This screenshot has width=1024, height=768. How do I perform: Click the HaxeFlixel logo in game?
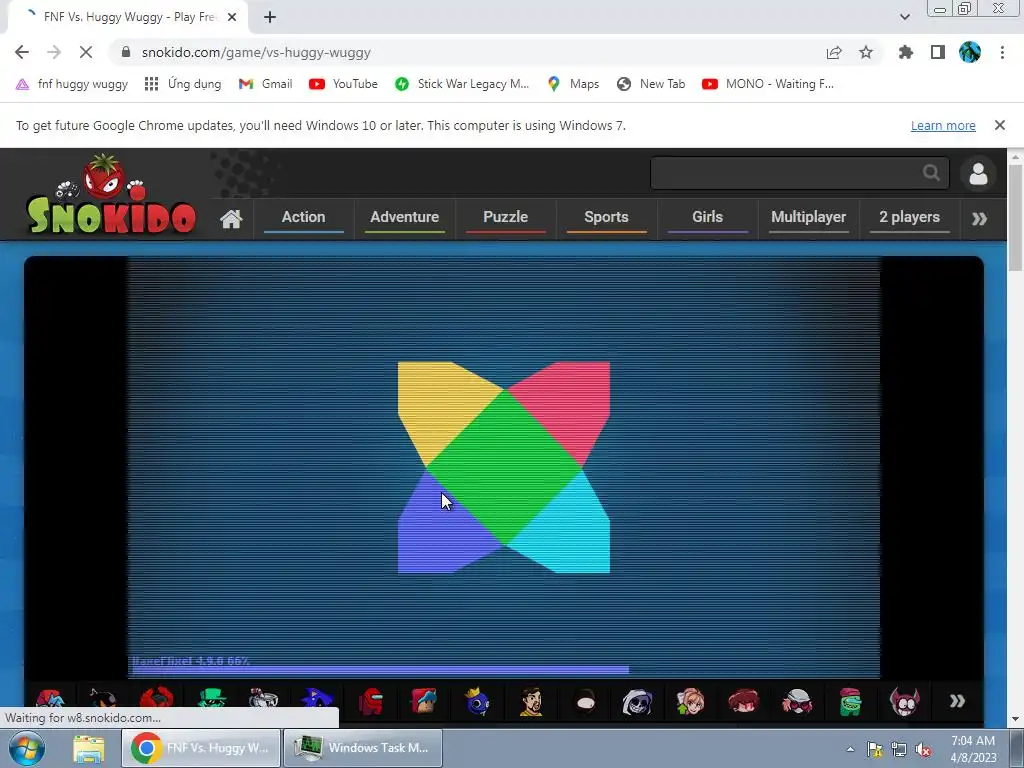[504, 468]
